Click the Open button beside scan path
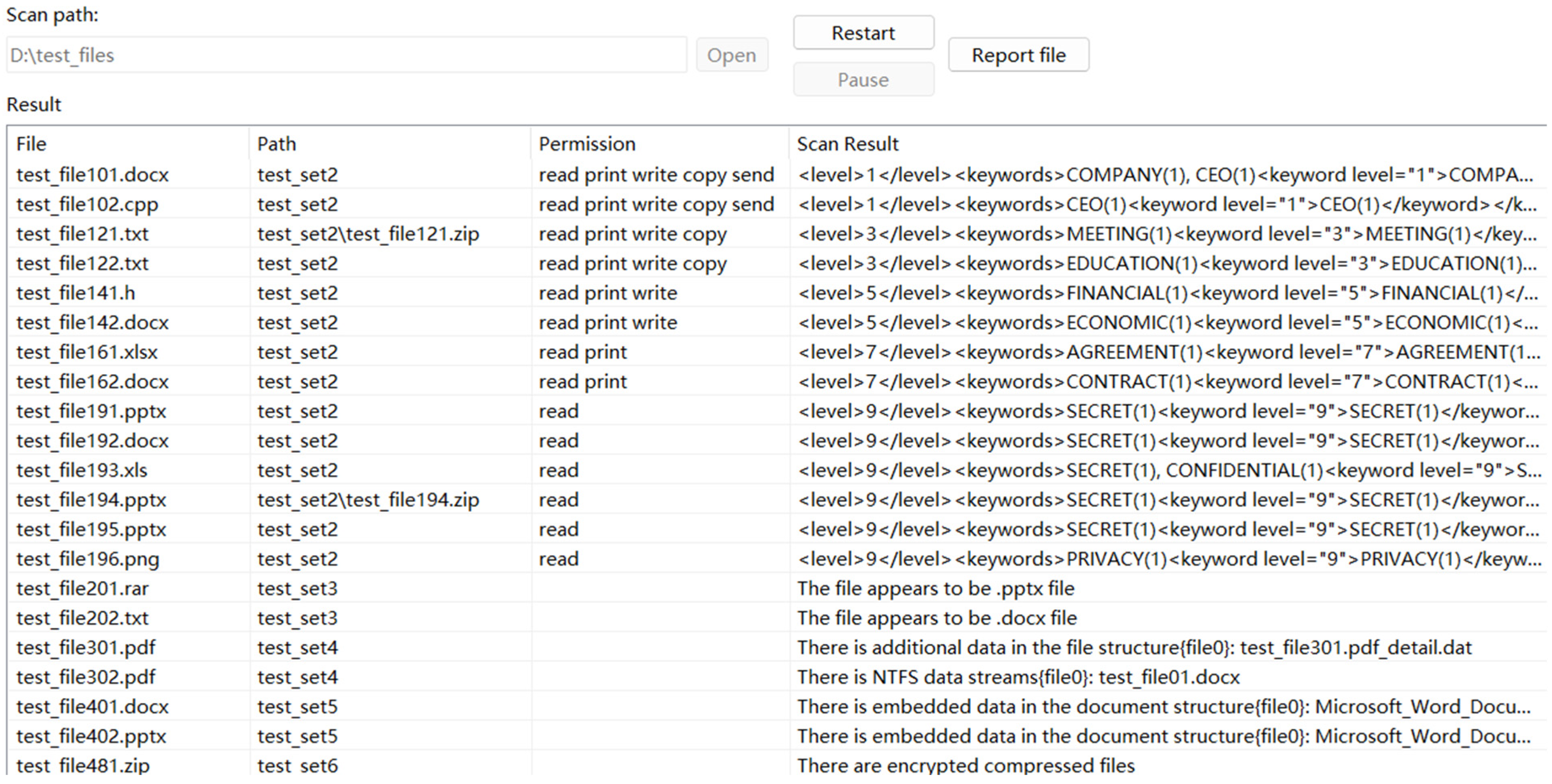This screenshot has width=1552, height=784. tap(731, 55)
